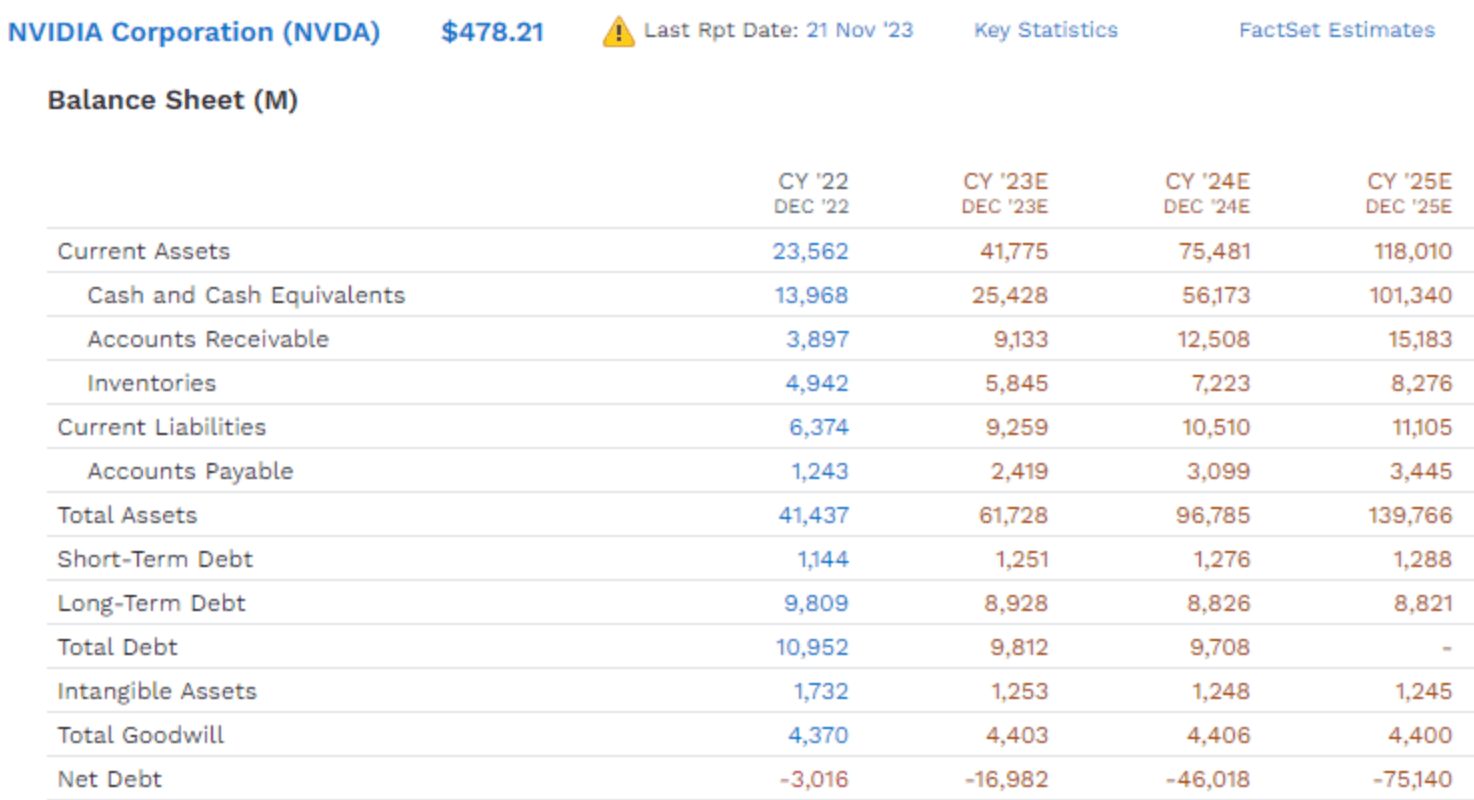Click Current Liabilities value 6,374

(818, 427)
